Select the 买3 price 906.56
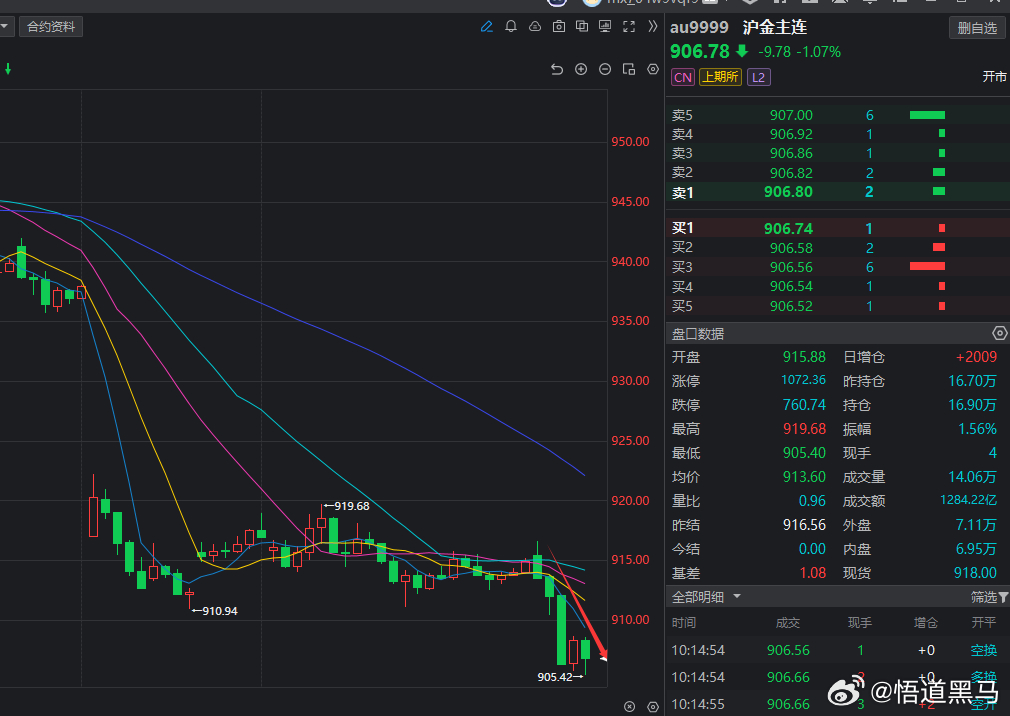Viewport: 1010px width, 716px height. pyautogui.click(x=791, y=267)
